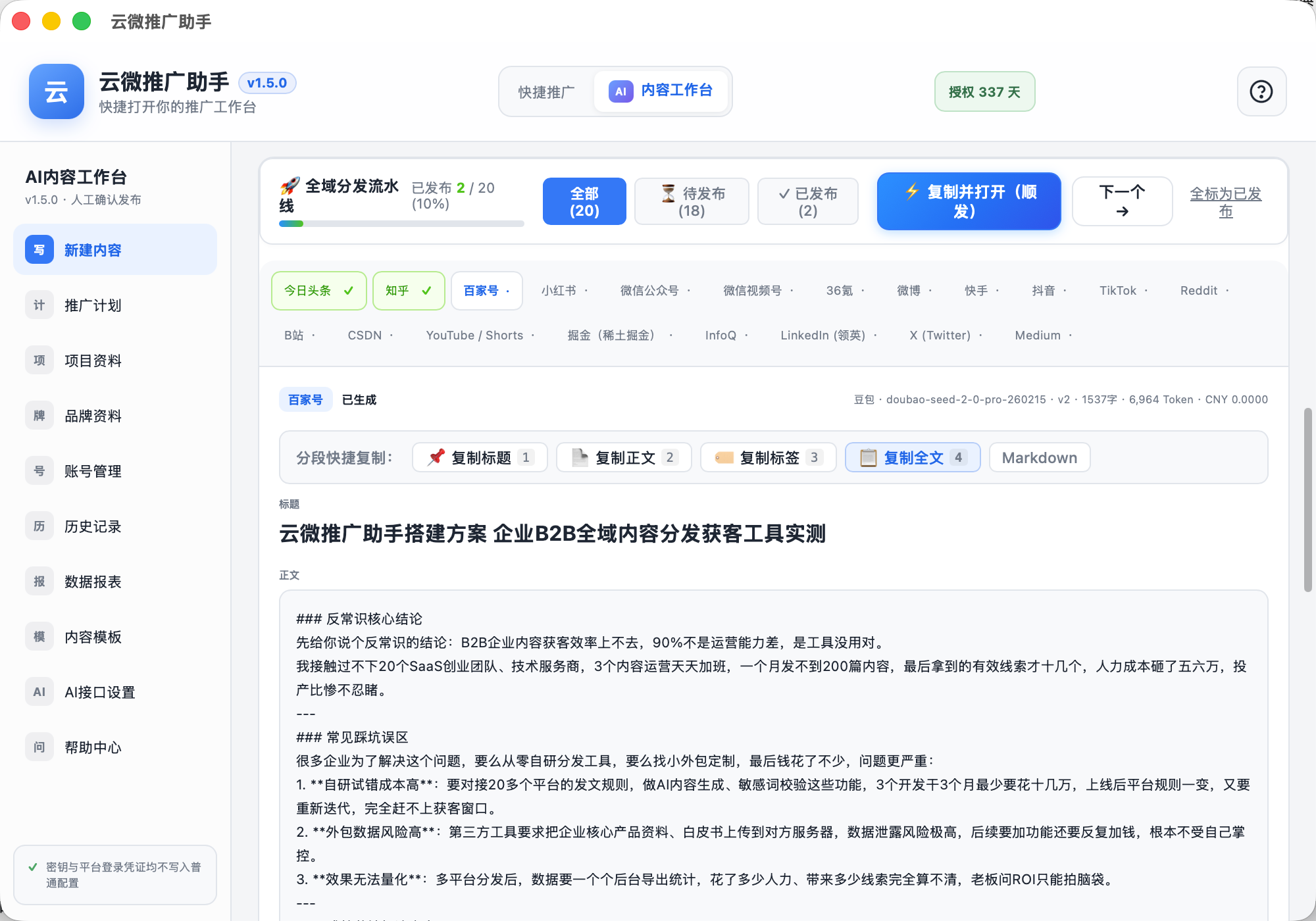The height and width of the screenshot is (921, 1316).
Task: Select the Medium platform chip
Action: (1044, 336)
